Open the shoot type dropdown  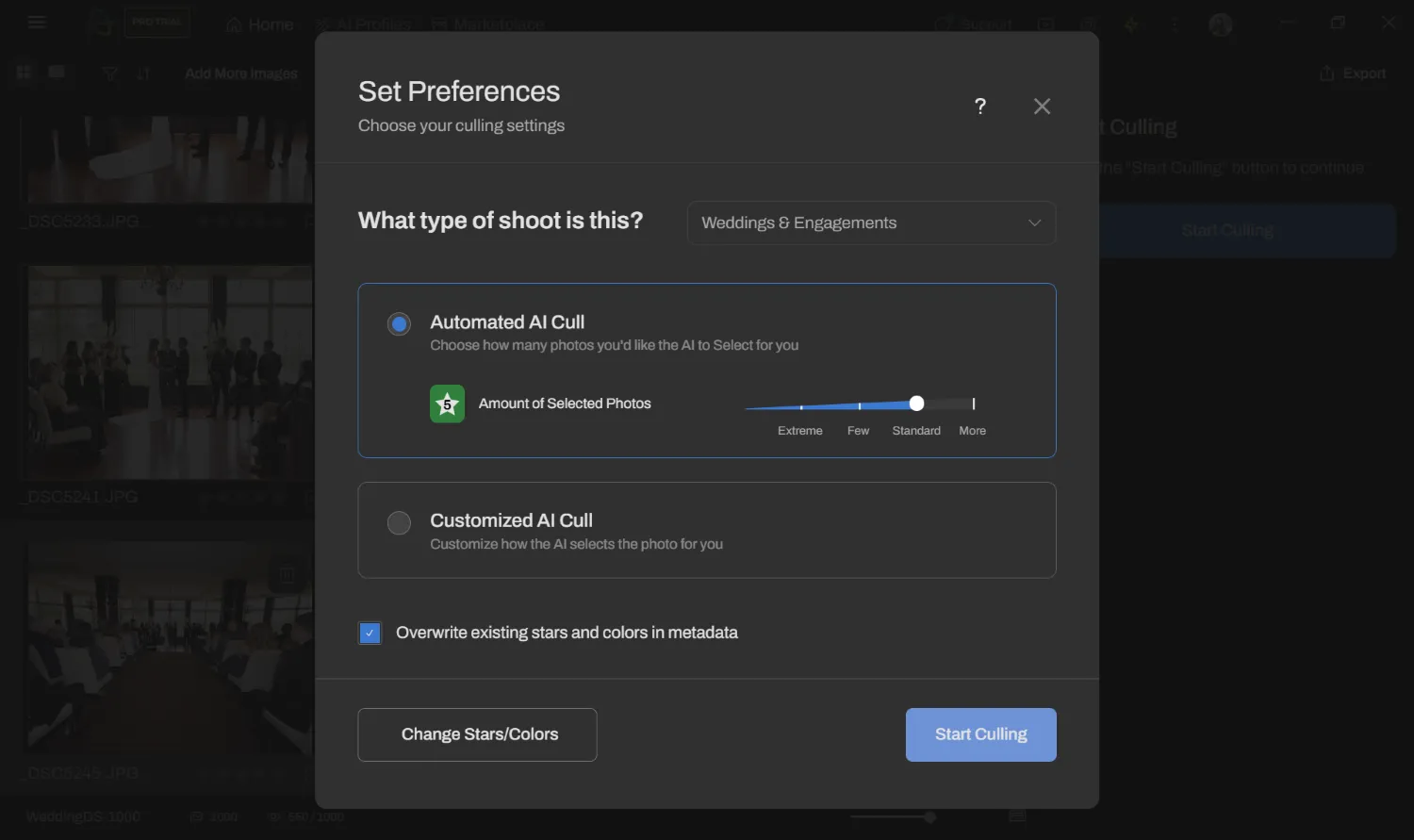pos(870,222)
